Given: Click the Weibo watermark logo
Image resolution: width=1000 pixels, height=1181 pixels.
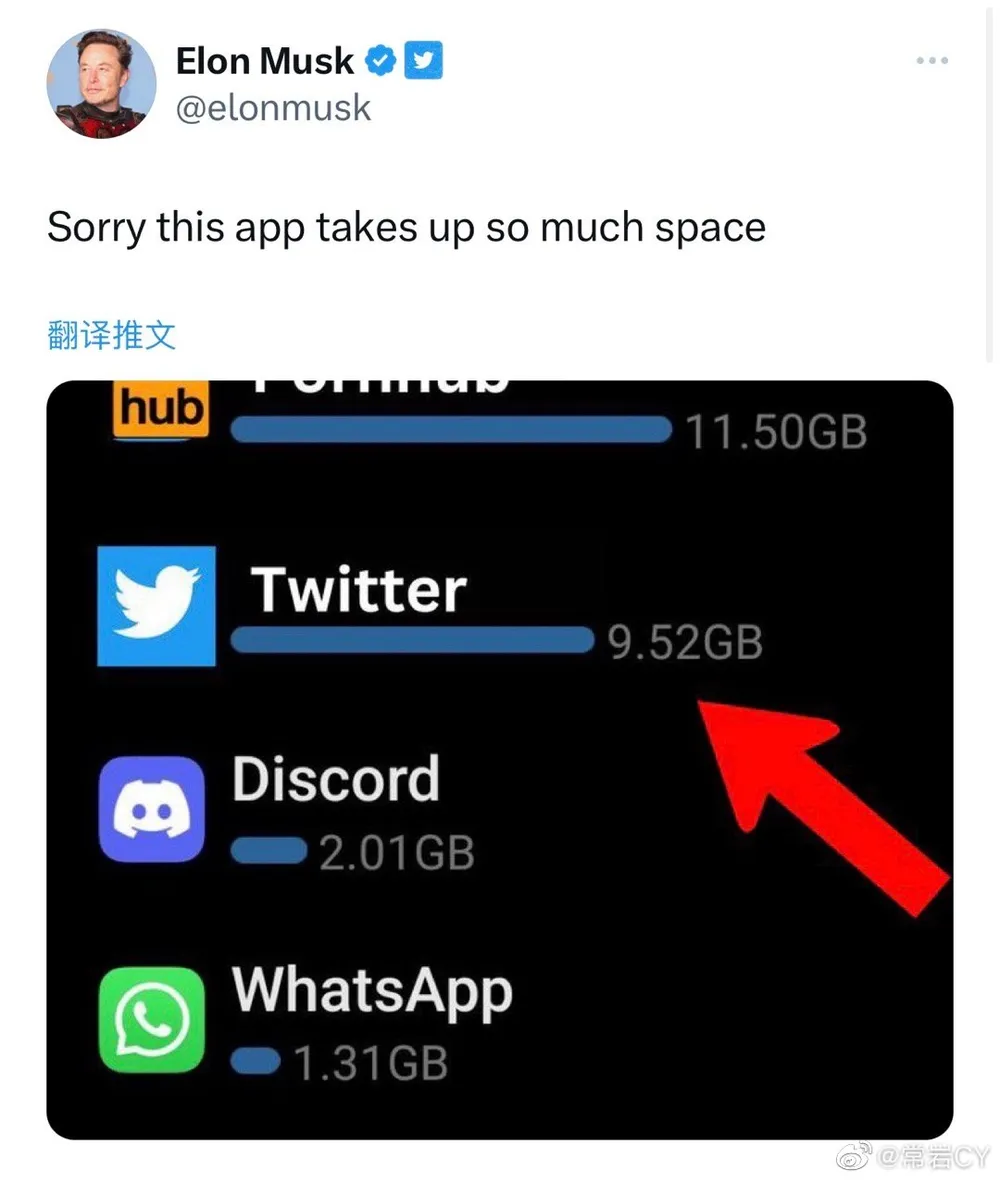Looking at the screenshot, I should [854, 1156].
